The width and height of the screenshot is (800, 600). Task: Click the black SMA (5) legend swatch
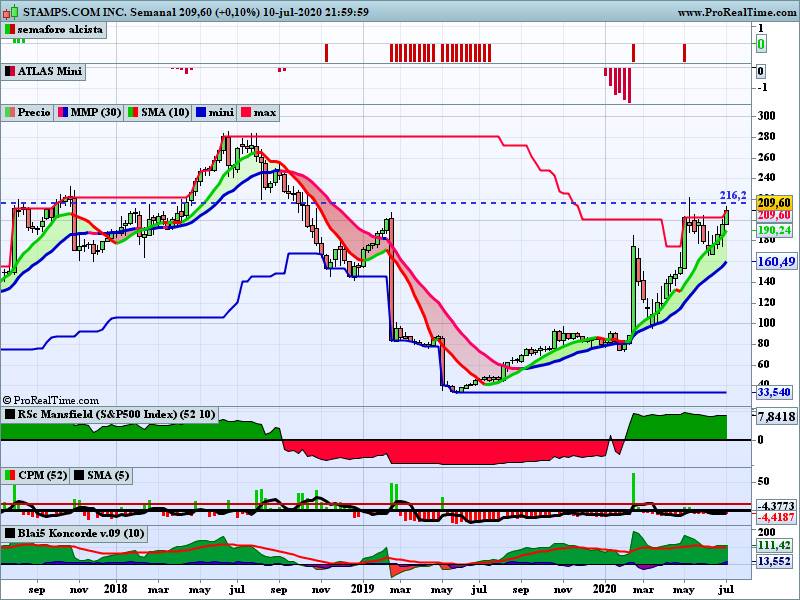point(79,475)
